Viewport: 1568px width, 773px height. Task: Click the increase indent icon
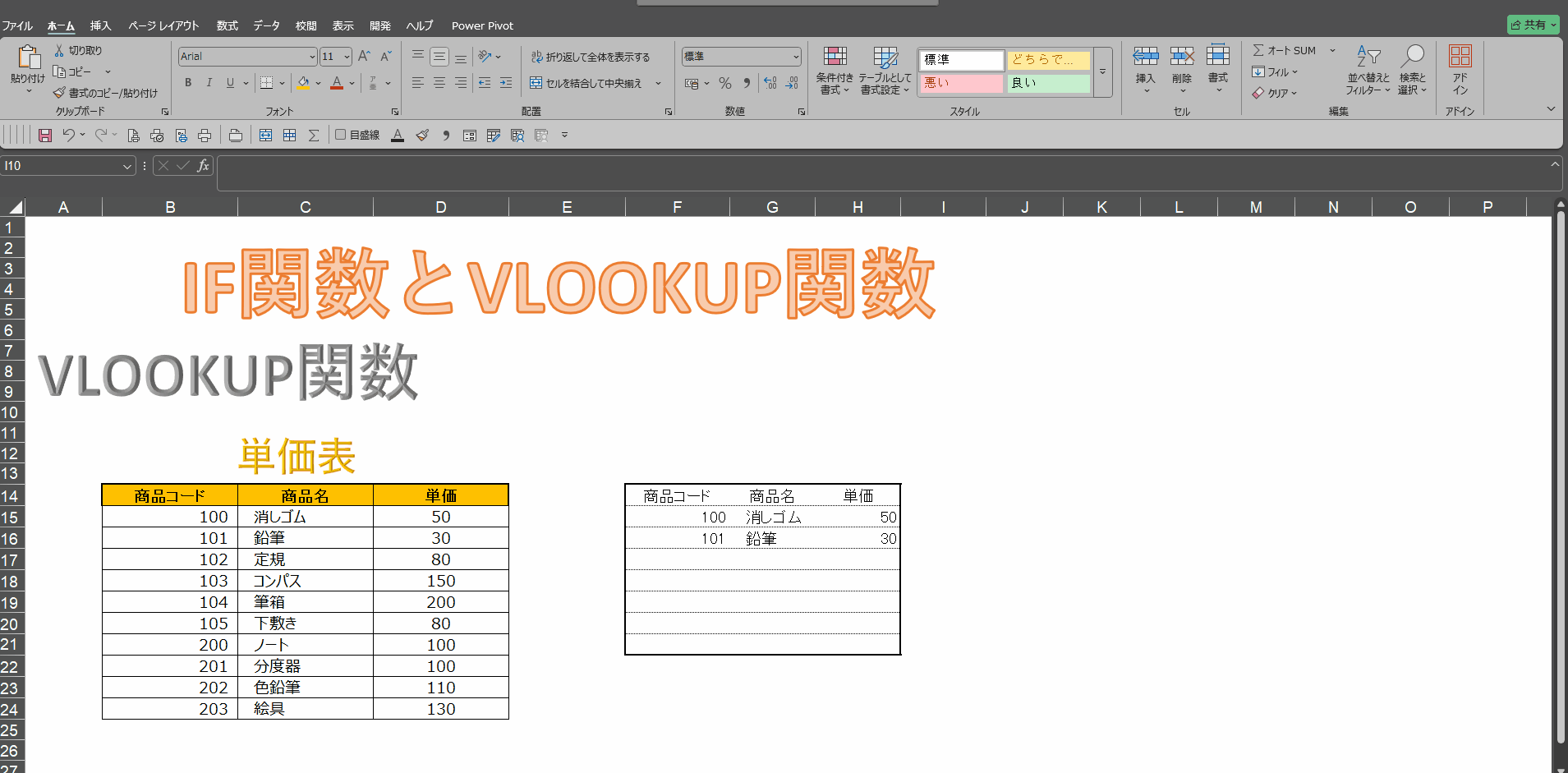506,83
